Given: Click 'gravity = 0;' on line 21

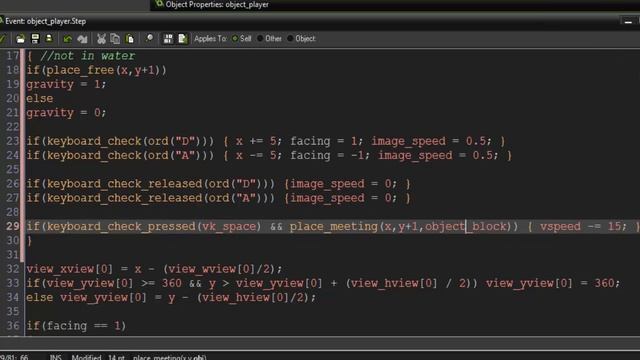Looking at the screenshot, I should click(x=66, y=113).
